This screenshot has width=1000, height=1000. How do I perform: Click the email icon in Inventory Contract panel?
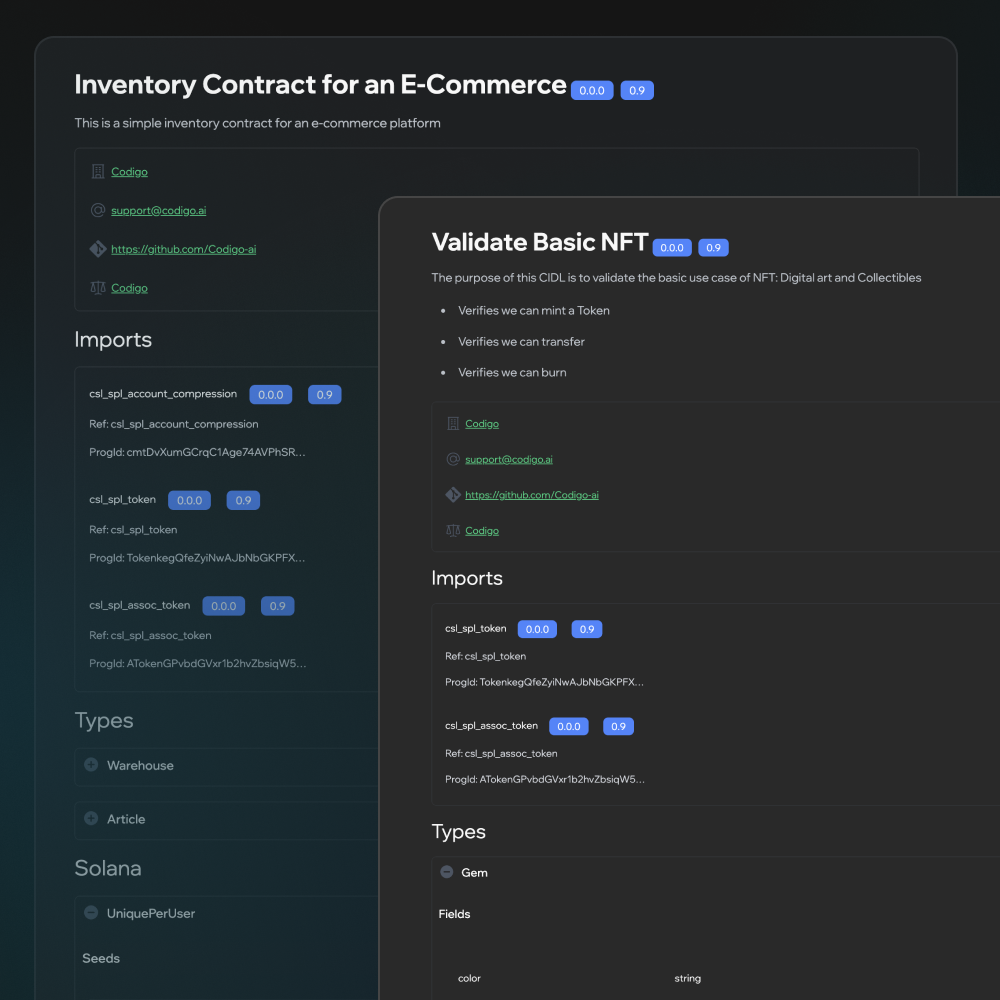pos(97,211)
